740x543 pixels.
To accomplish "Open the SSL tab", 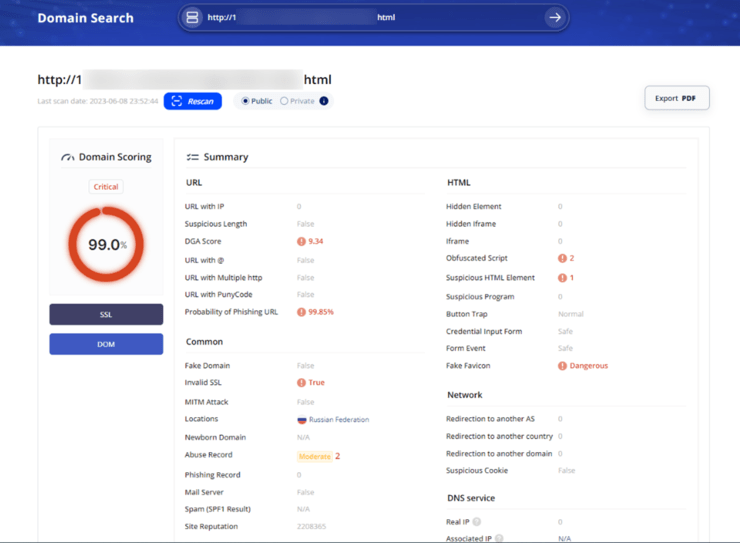I will pos(106,315).
